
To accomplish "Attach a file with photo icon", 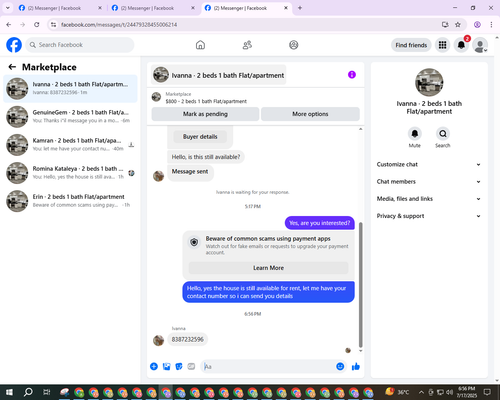I will click(x=166, y=367).
